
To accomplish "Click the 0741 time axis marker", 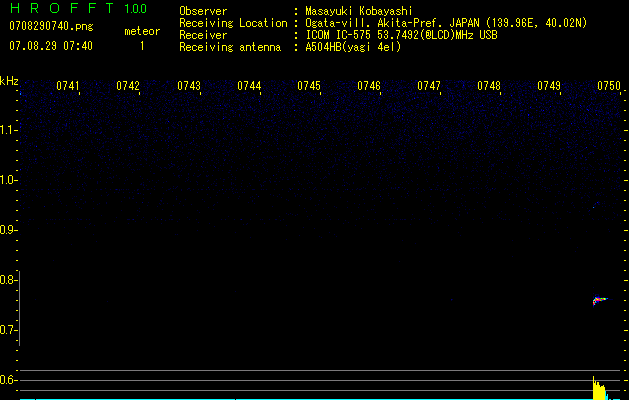I will point(67,86).
